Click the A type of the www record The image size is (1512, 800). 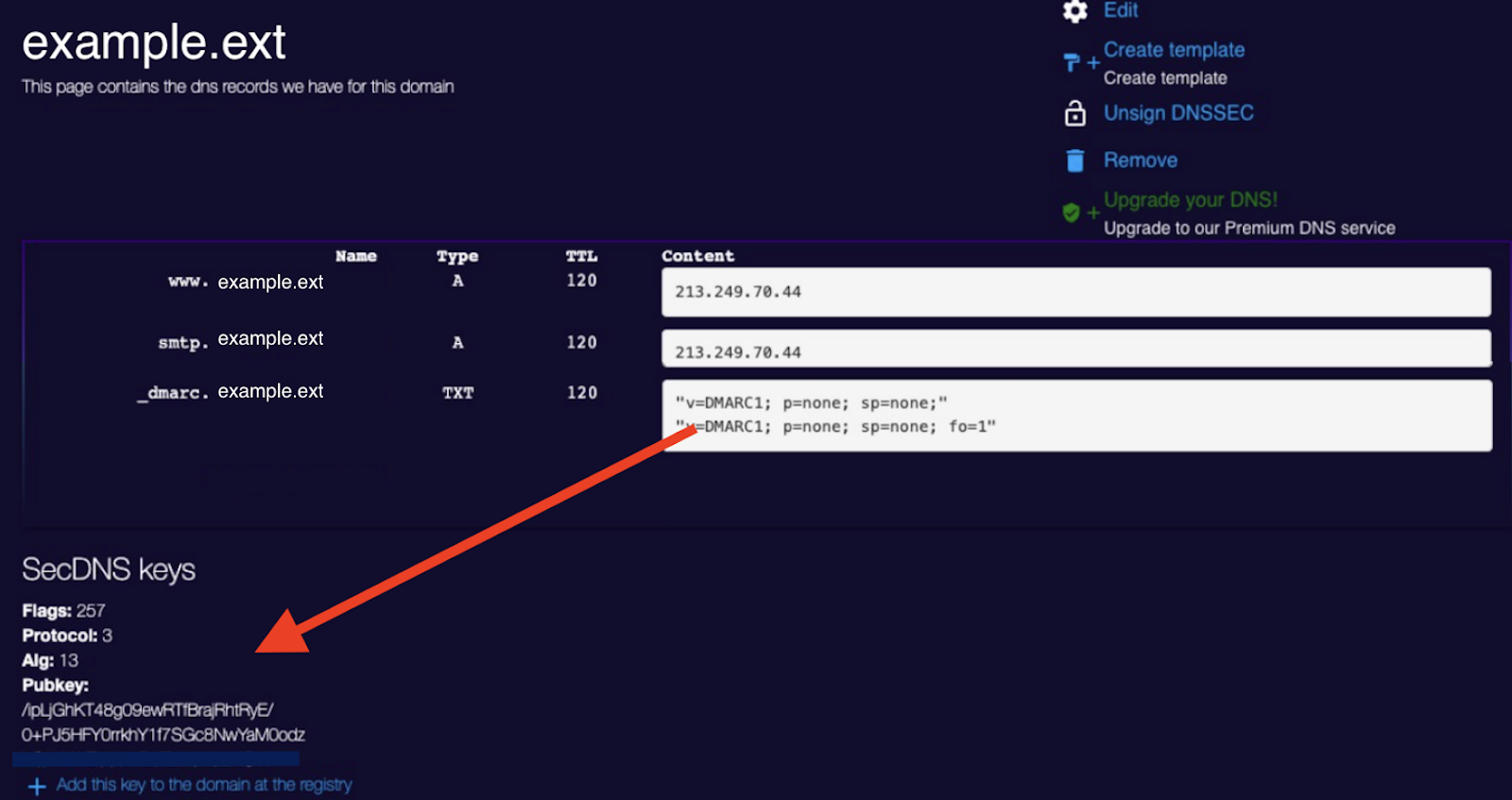pyautogui.click(x=457, y=281)
